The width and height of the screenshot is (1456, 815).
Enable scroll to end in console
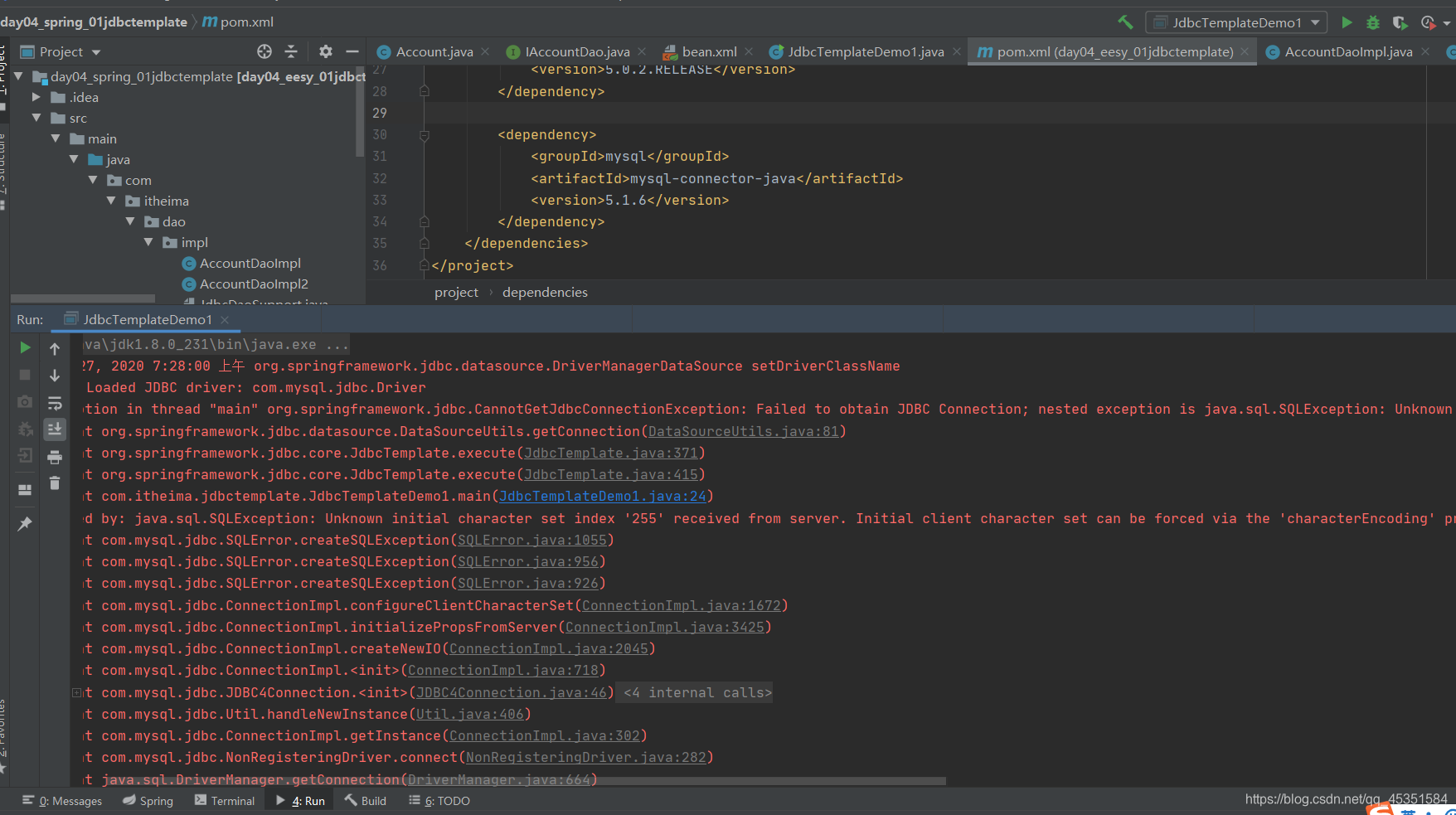point(55,429)
